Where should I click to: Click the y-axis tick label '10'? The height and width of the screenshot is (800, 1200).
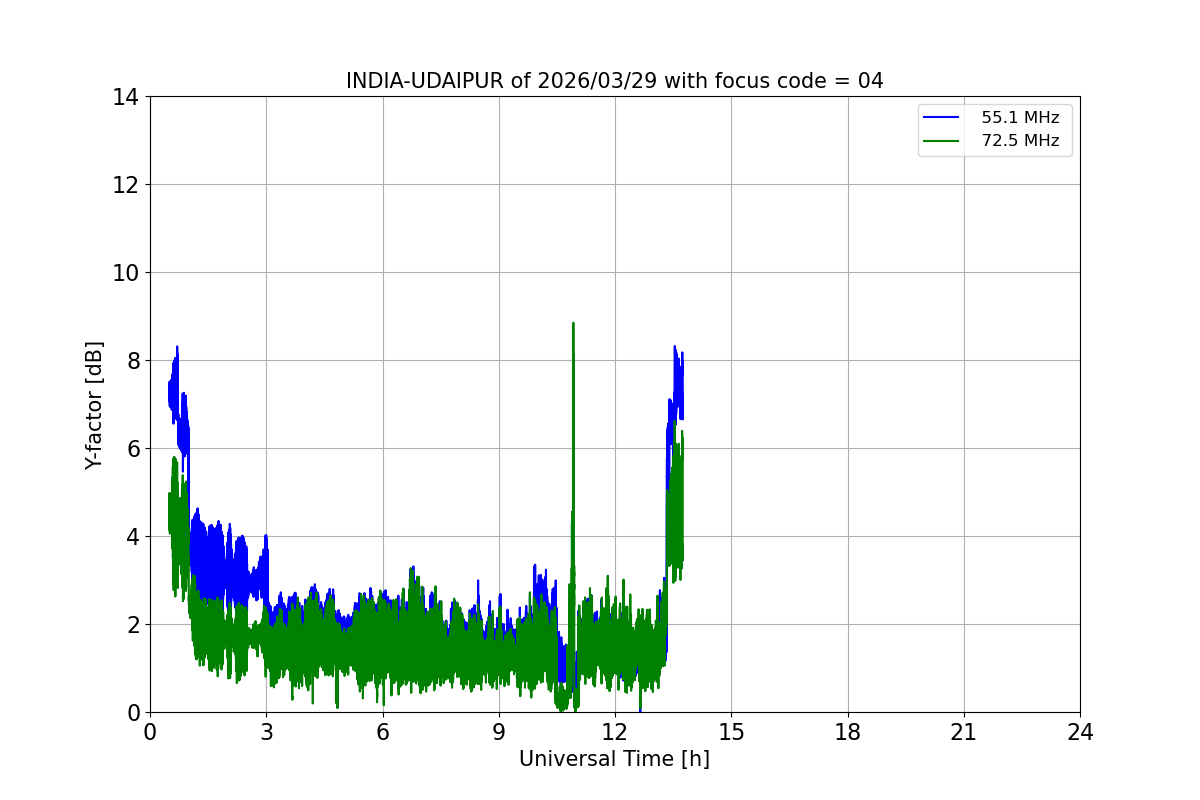pos(126,273)
